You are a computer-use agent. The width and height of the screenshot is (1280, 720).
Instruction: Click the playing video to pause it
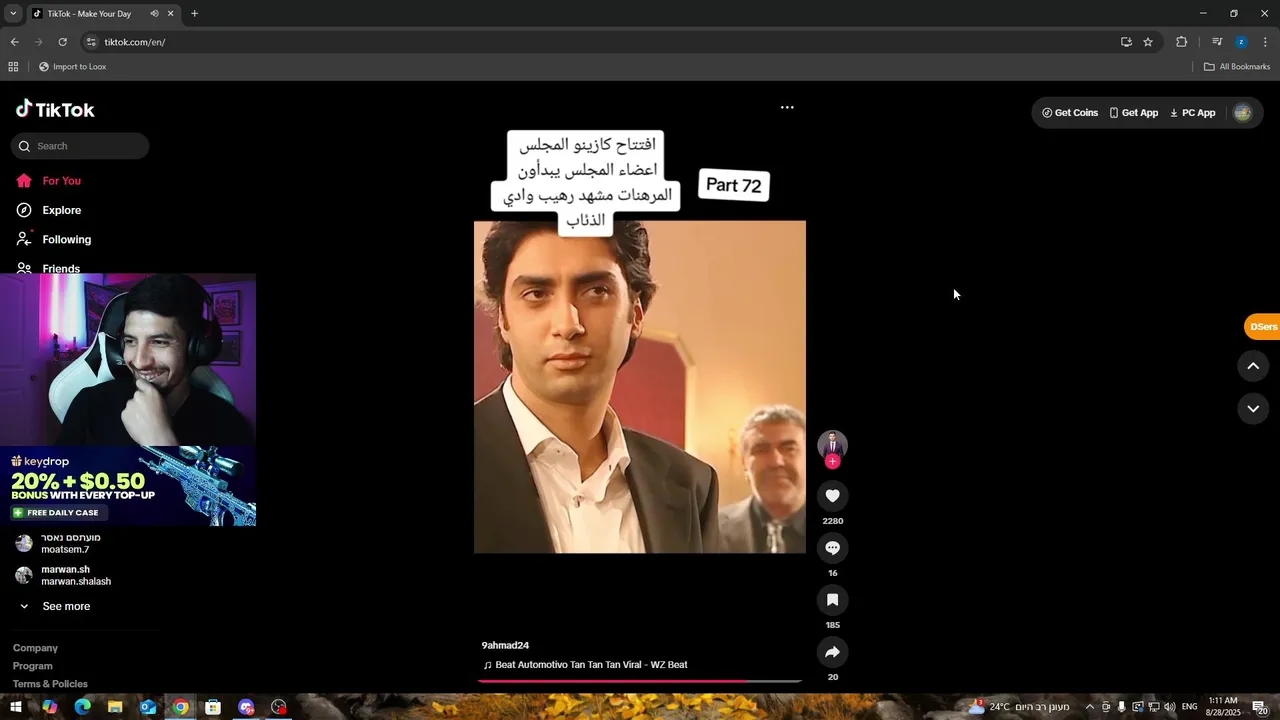640,387
